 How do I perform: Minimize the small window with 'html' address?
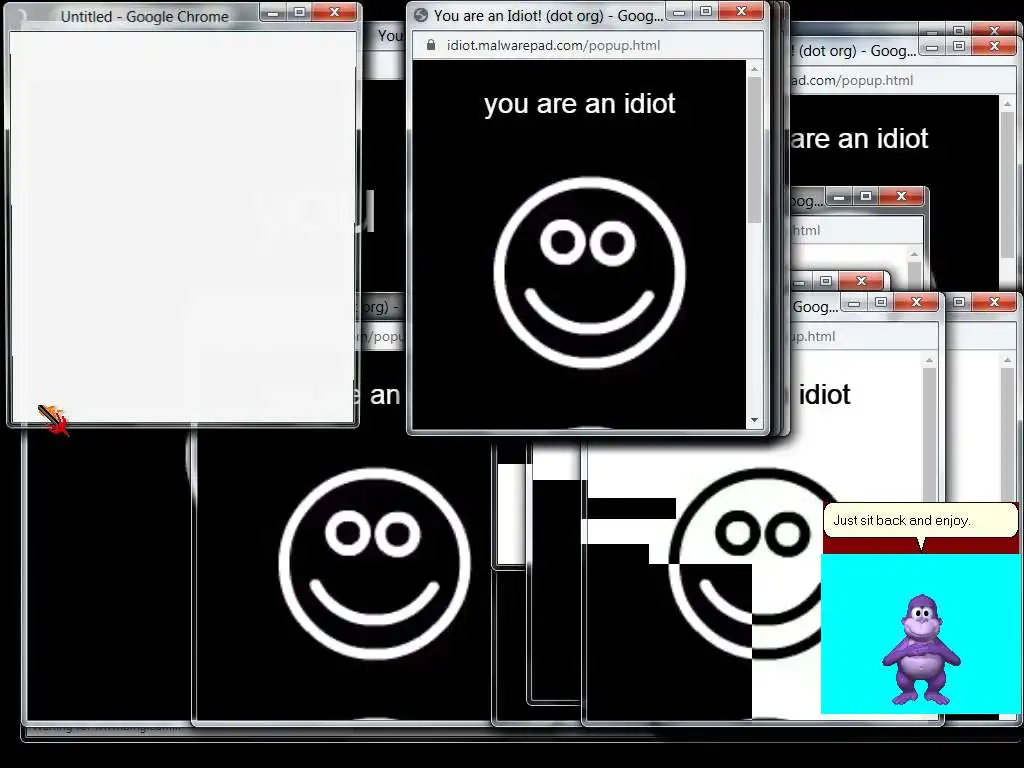(x=839, y=195)
